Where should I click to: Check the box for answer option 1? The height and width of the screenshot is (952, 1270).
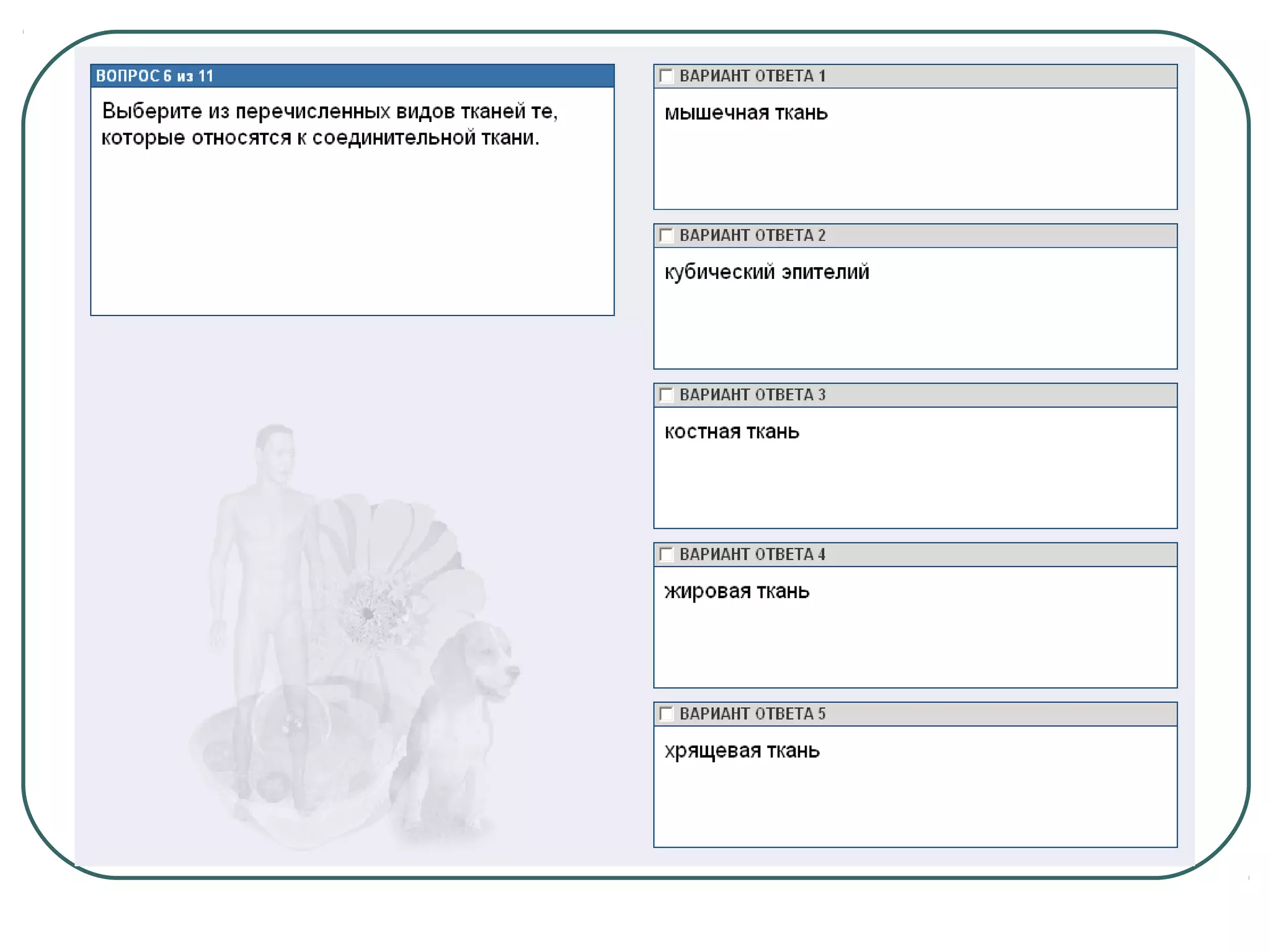tap(666, 76)
